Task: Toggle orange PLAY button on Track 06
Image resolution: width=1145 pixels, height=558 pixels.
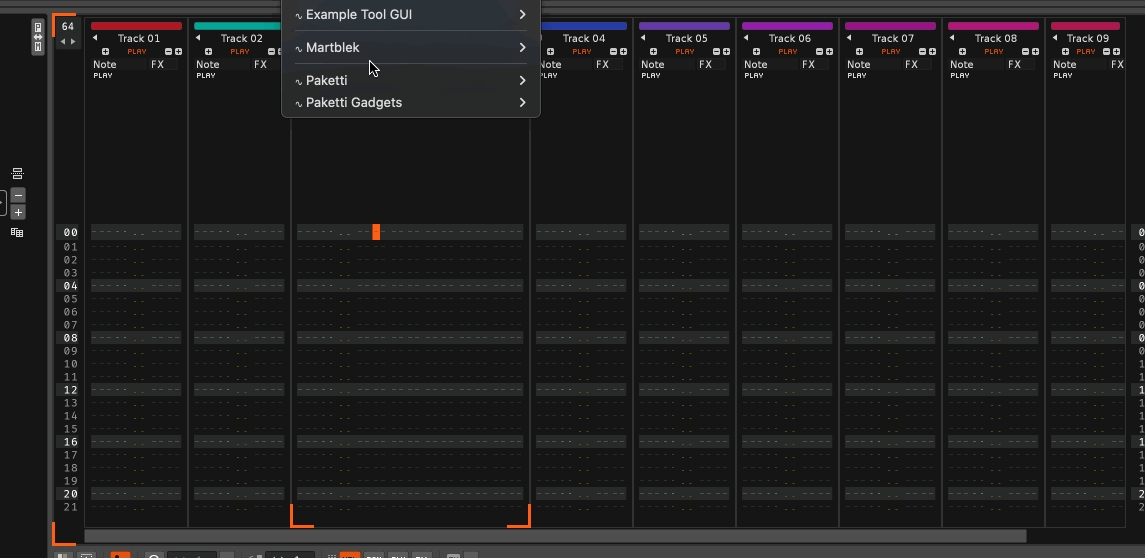Action: pyautogui.click(x=788, y=51)
